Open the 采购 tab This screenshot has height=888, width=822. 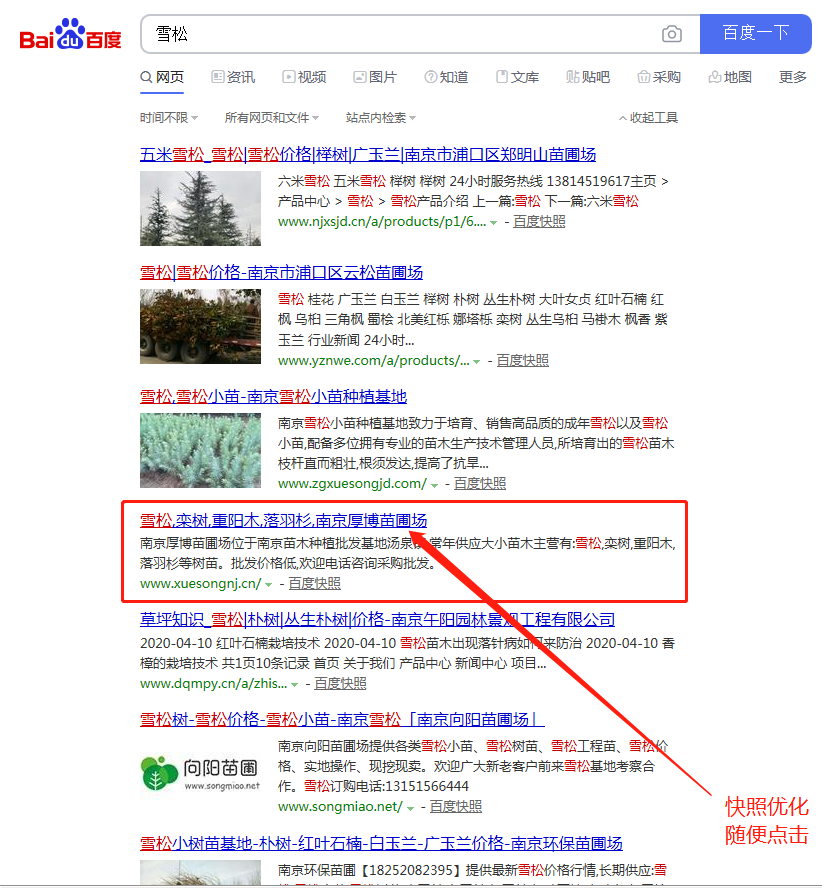pyautogui.click(x=659, y=77)
